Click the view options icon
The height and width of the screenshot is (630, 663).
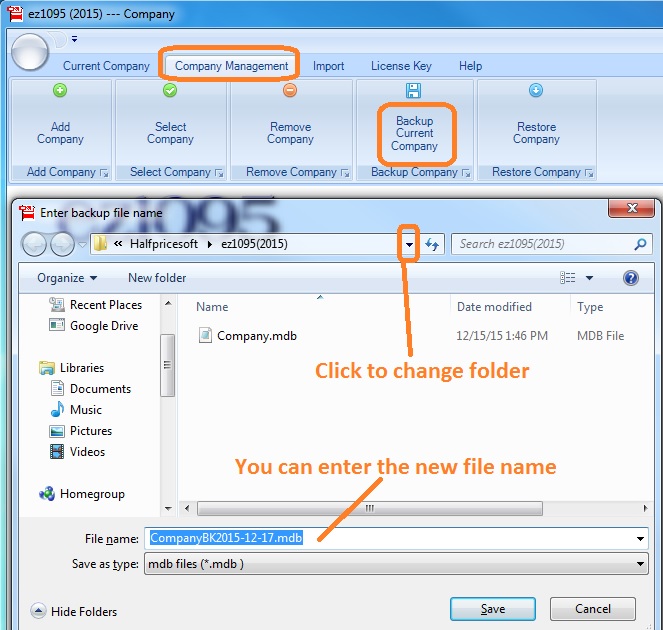[x=568, y=278]
